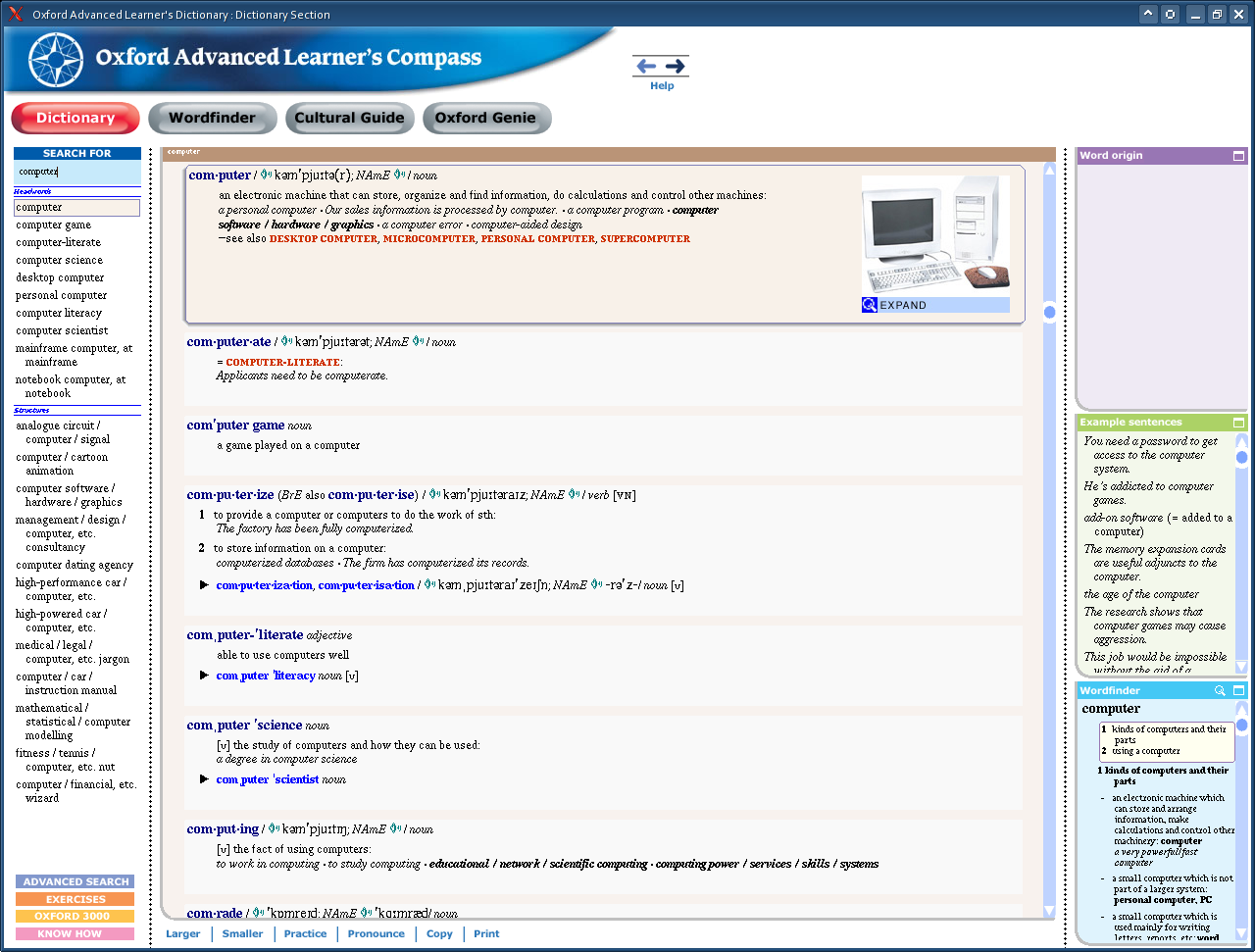The width and height of the screenshot is (1255, 952).
Task: Play British pronunciation of computerization
Action: tap(429, 584)
